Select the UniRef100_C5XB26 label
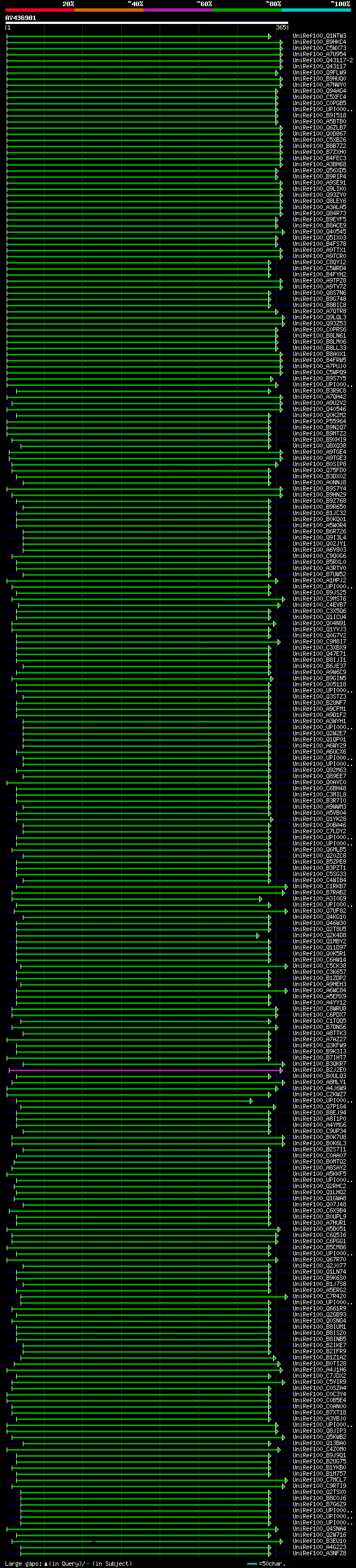356x1568 pixels. coord(319,140)
